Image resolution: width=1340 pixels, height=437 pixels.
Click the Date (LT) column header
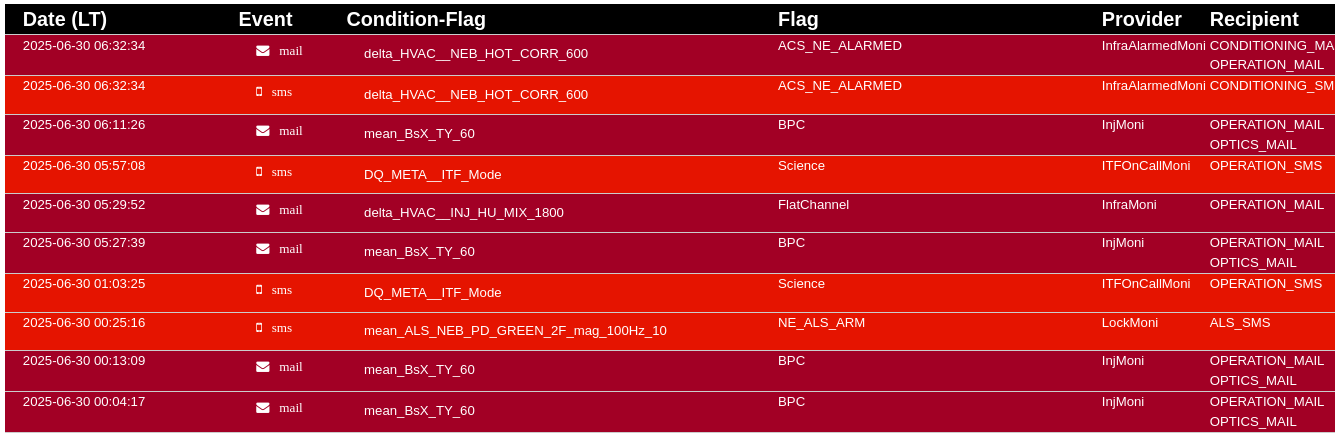click(x=65, y=19)
